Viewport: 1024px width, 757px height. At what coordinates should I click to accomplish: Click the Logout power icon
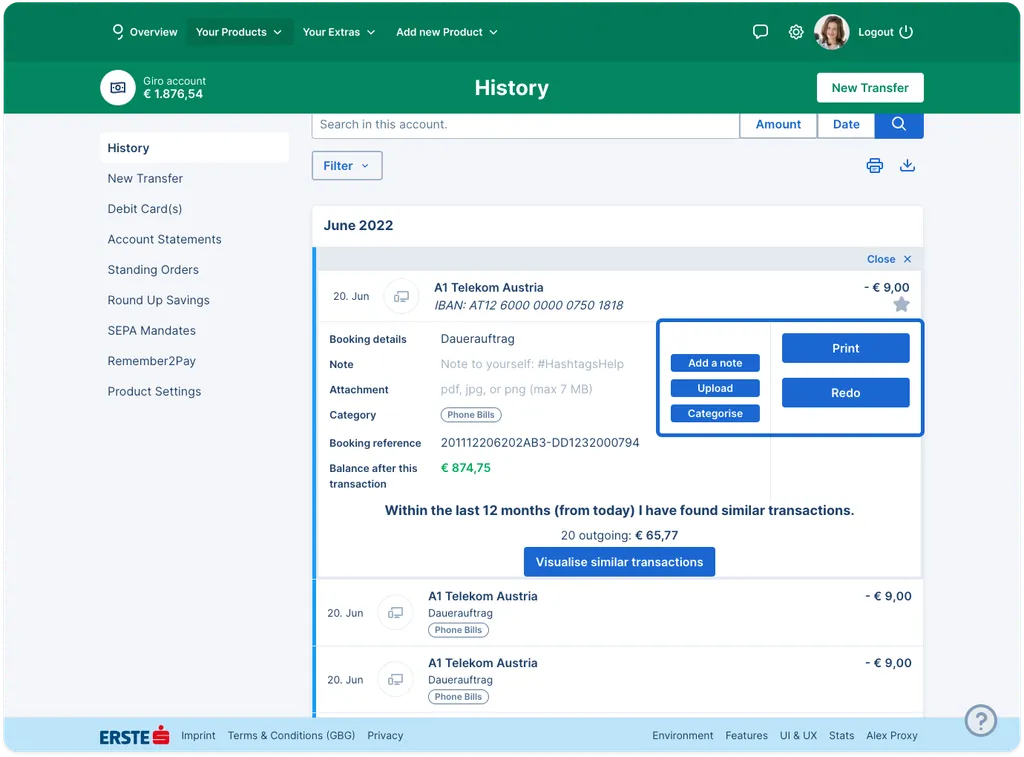tap(906, 32)
